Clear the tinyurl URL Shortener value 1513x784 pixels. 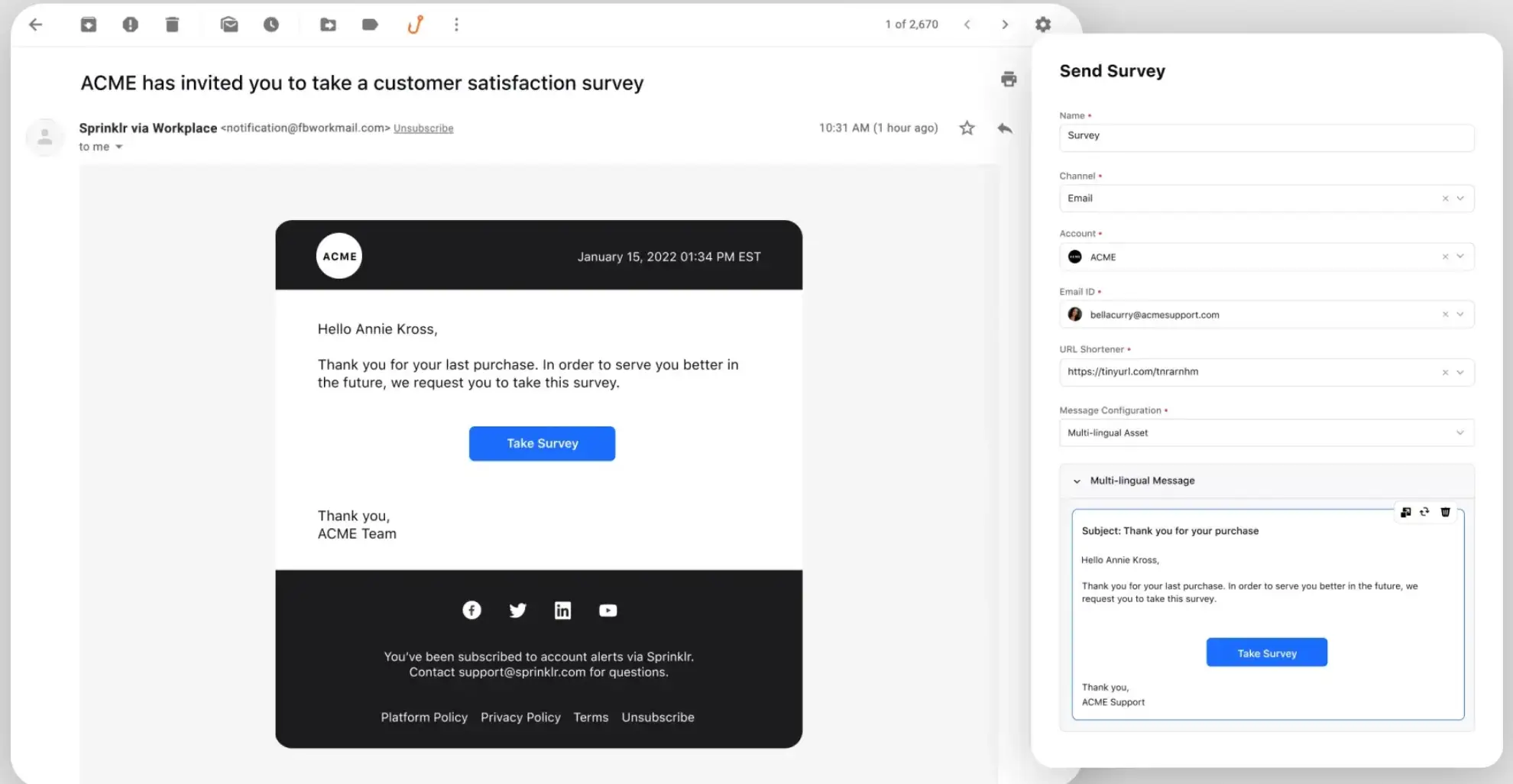(1445, 372)
